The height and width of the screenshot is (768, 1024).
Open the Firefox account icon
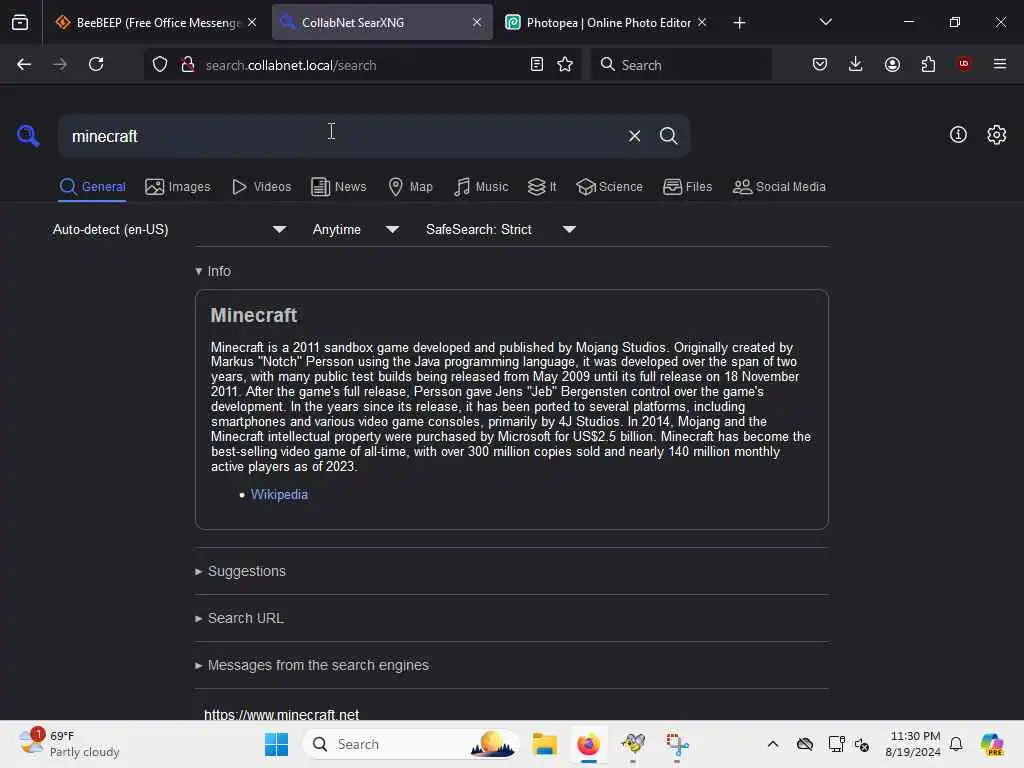coord(892,64)
